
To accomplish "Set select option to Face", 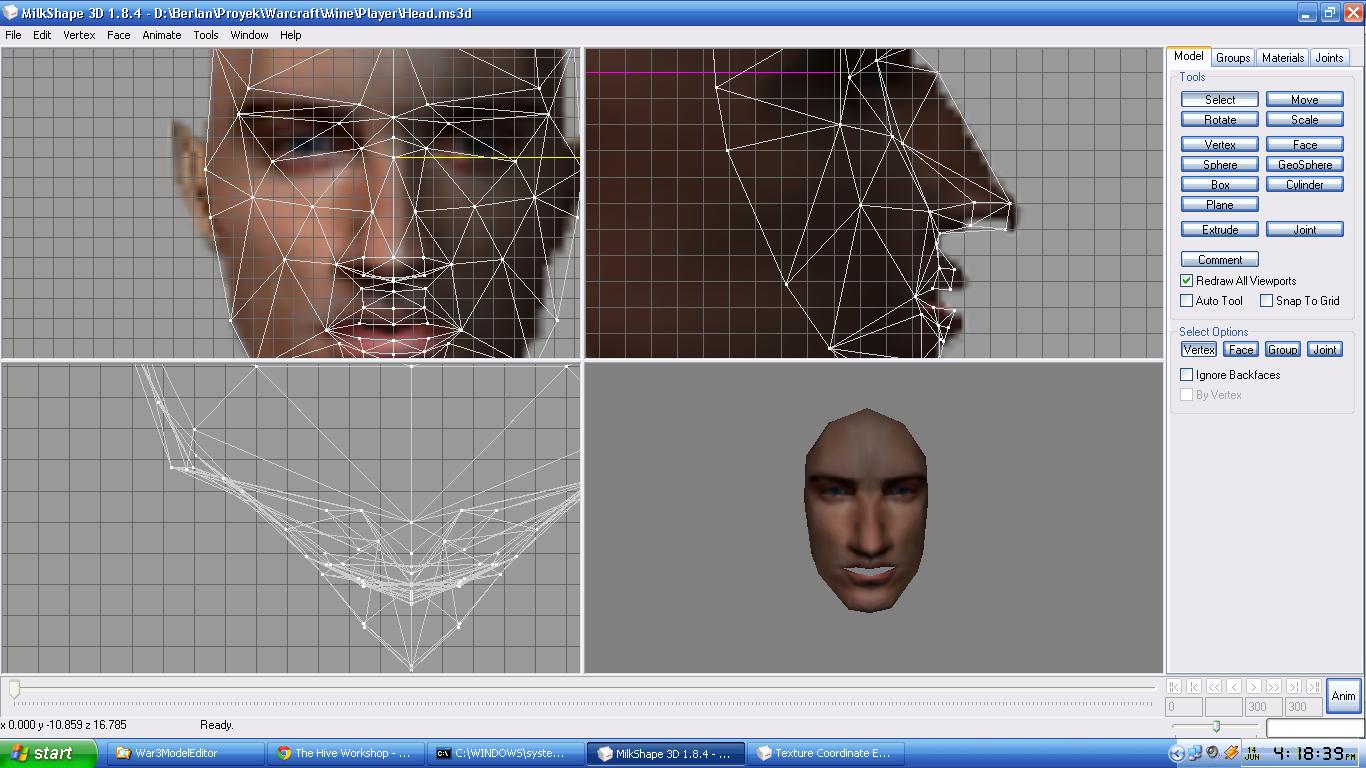I will click(1241, 349).
